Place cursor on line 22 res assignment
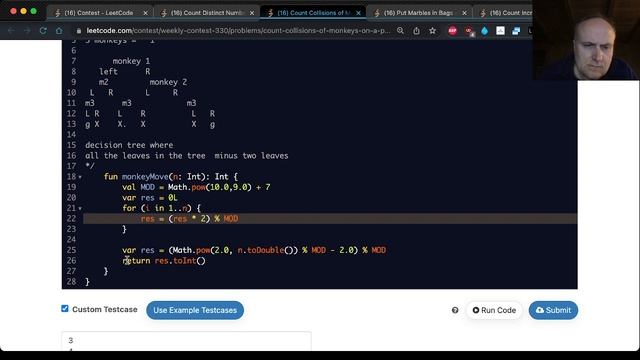This screenshot has width=640, height=360. point(189,219)
